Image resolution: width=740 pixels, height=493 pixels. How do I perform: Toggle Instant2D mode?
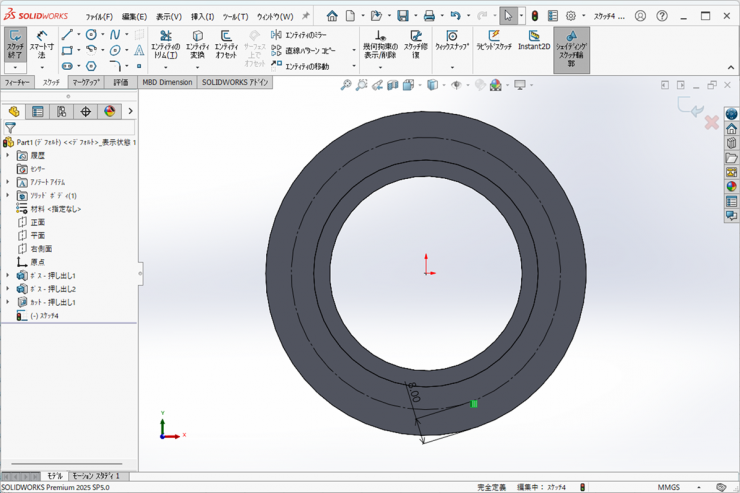click(x=534, y=41)
